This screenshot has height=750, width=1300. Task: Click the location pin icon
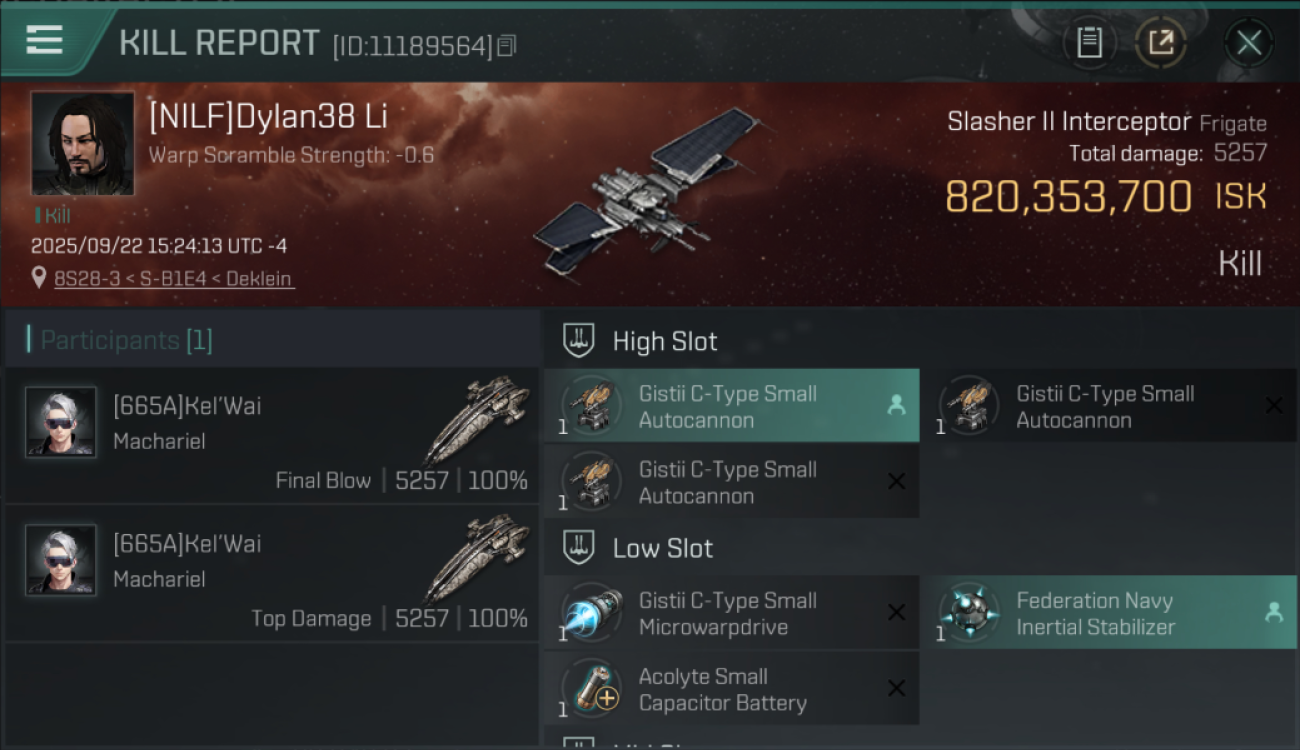point(39,278)
